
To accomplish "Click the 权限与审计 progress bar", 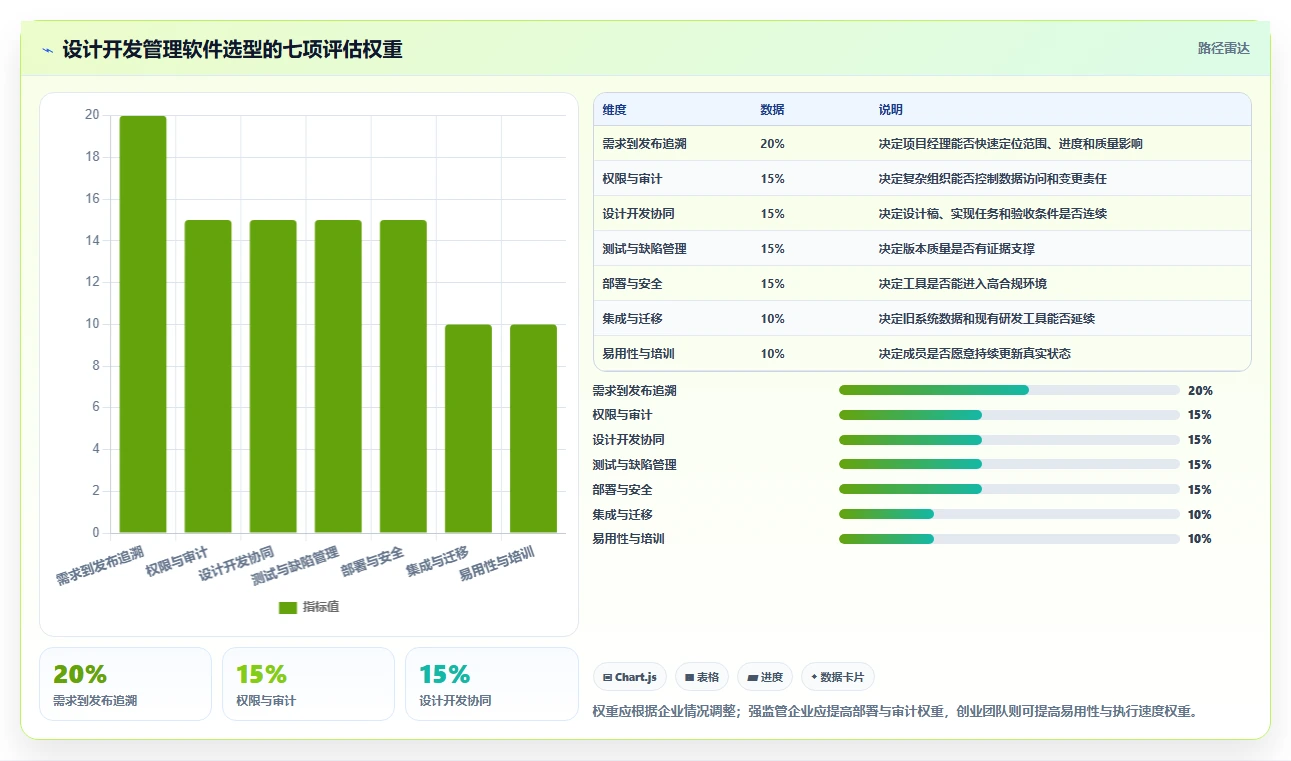I will [x=1009, y=415].
